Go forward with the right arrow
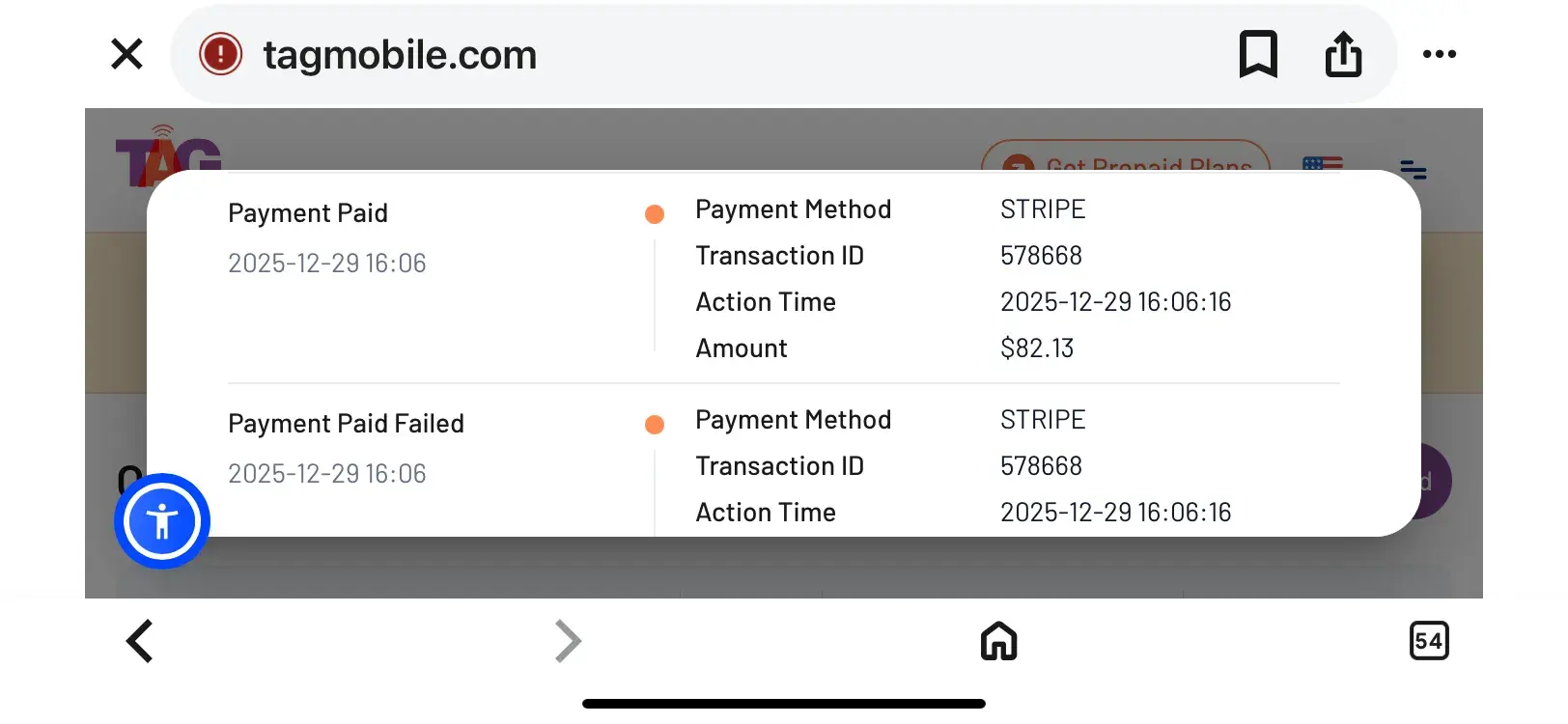Image resolution: width=1568 pixels, height=724 pixels. pos(568,641)
